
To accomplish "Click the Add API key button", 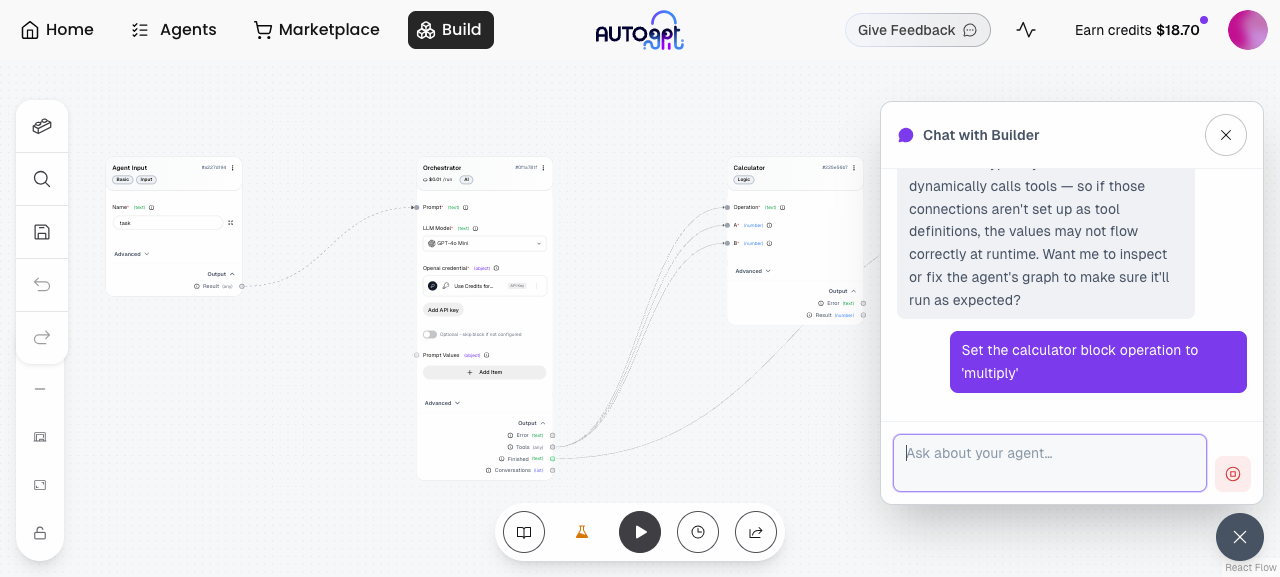I will click(x=443, y=310).
